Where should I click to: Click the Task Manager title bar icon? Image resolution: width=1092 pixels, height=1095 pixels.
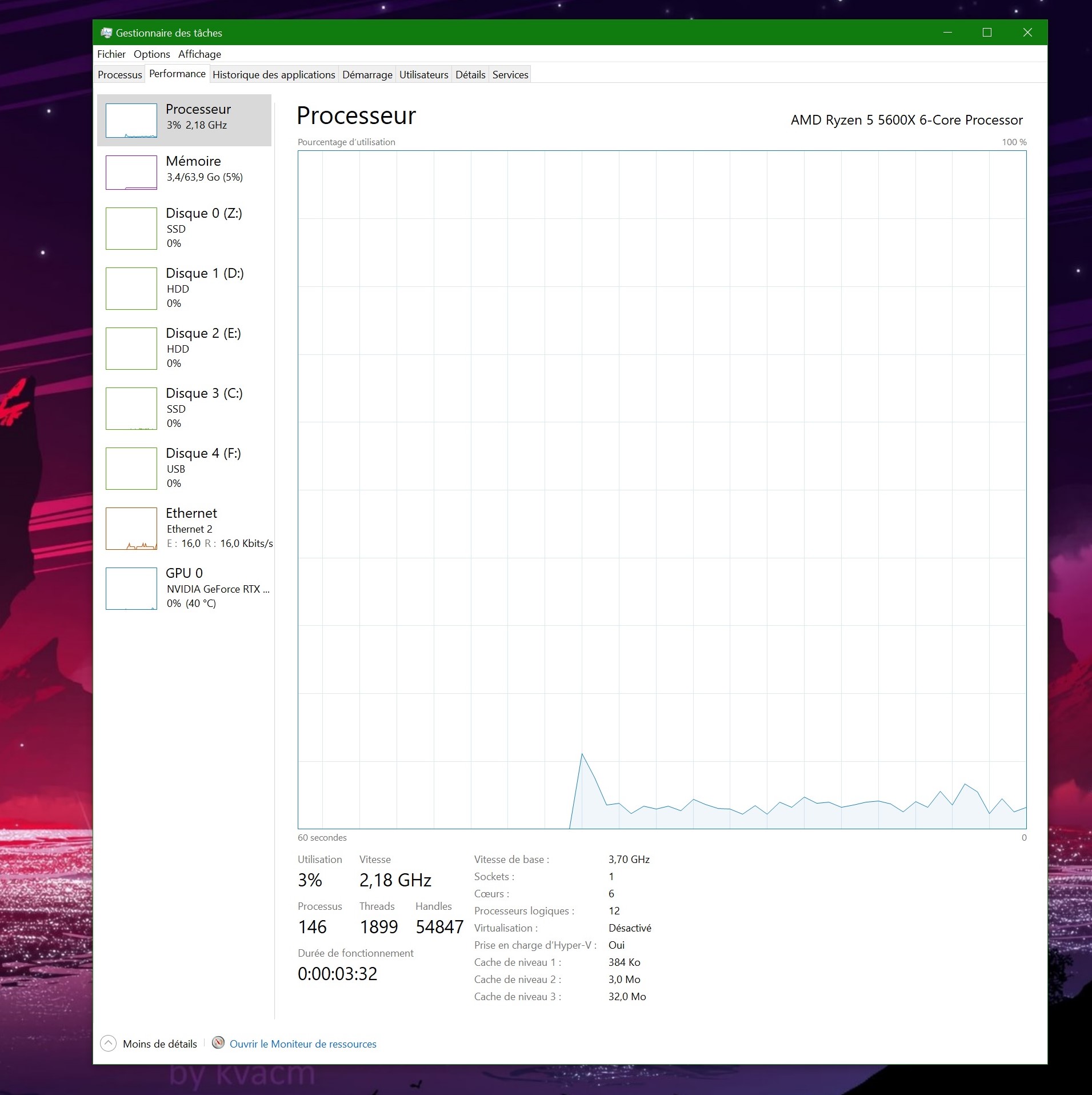tap(106, 33)
